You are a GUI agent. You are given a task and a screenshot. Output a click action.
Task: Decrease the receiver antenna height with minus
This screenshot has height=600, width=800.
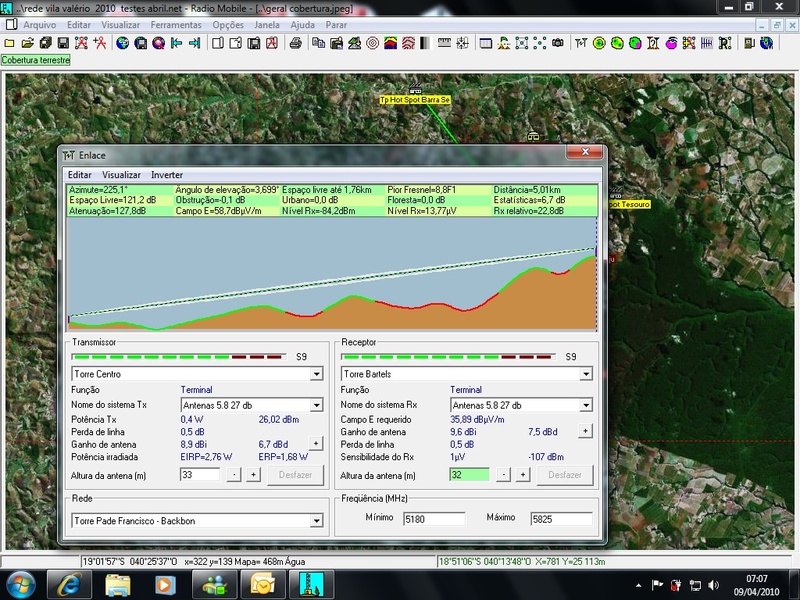tap(505, 475)
